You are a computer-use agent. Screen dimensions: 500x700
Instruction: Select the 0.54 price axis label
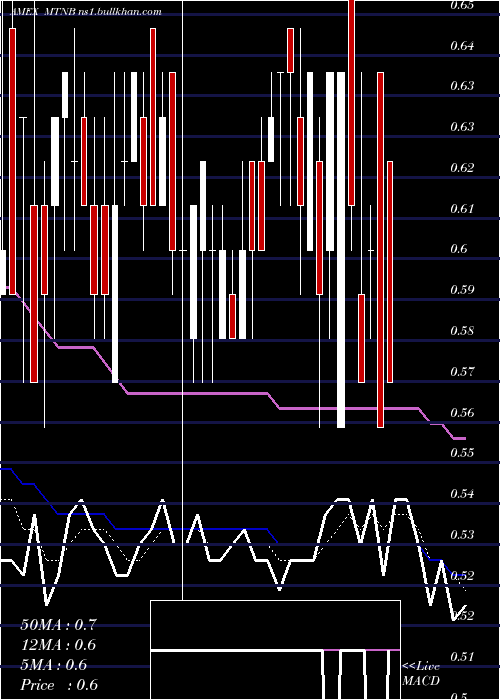tap(462, 494)
